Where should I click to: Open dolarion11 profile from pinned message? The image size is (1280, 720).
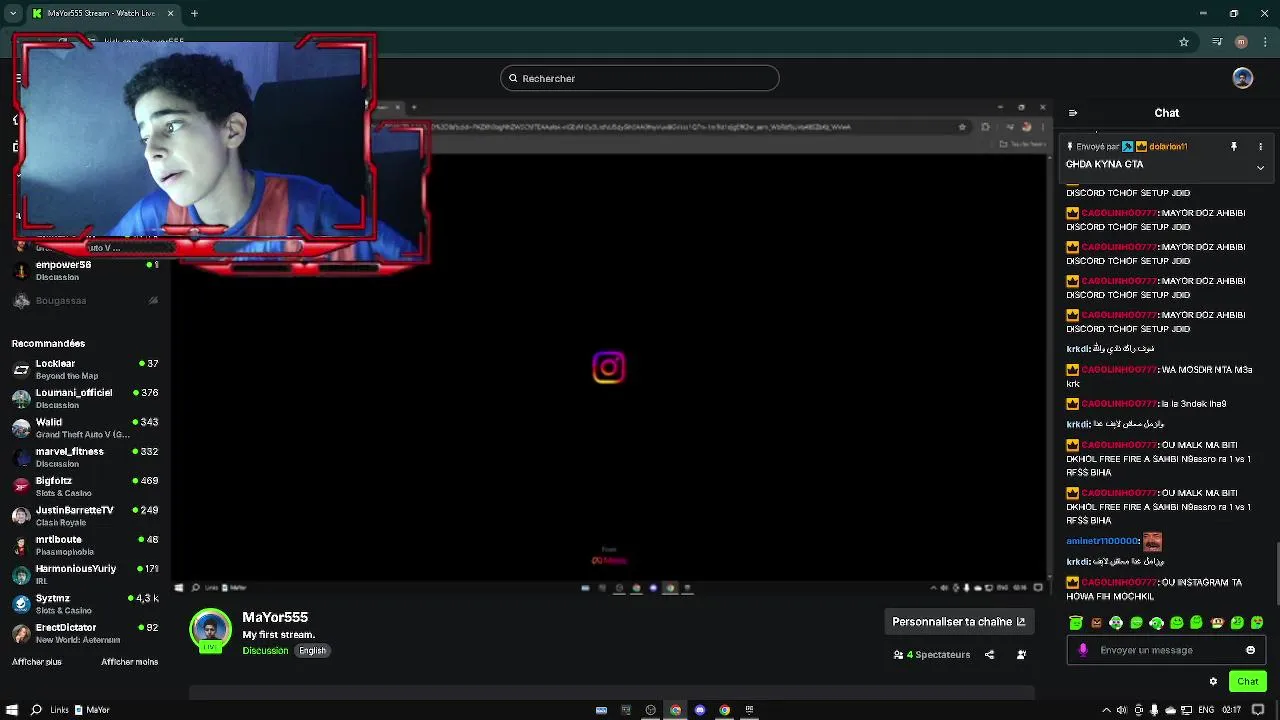point(1168,147)
